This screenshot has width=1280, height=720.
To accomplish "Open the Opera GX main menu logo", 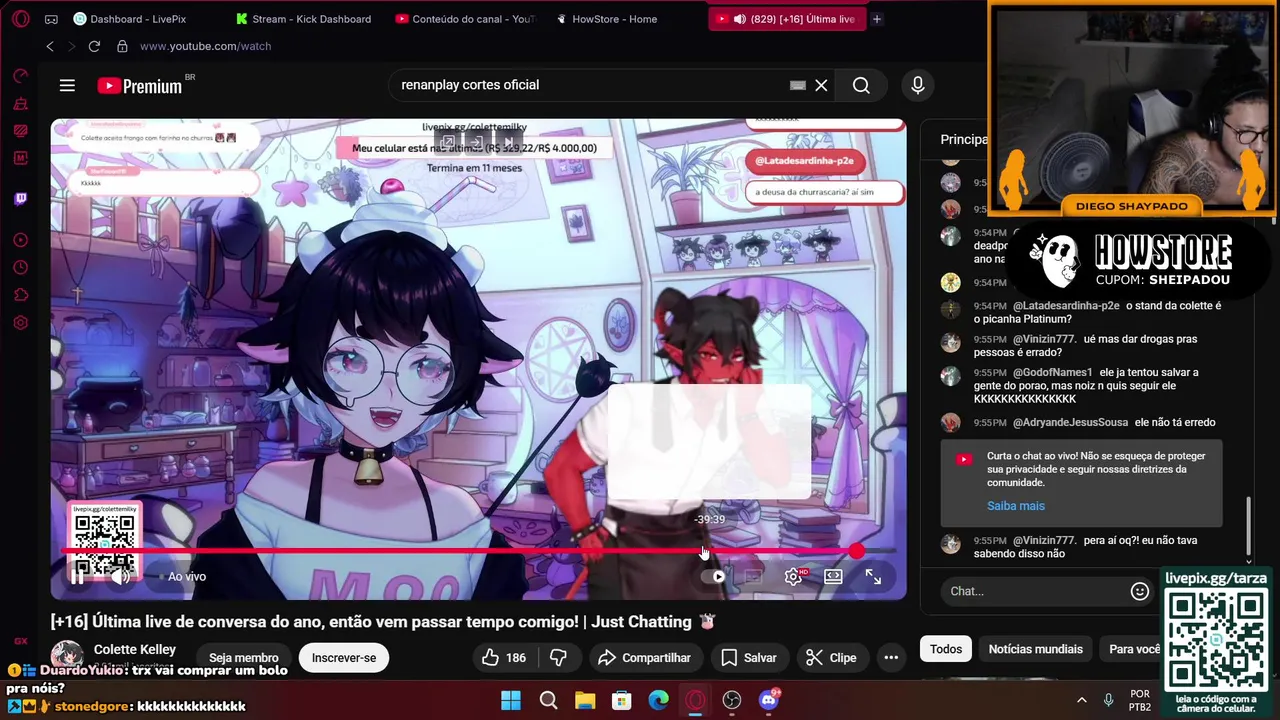I will click(x=20, y=19).
